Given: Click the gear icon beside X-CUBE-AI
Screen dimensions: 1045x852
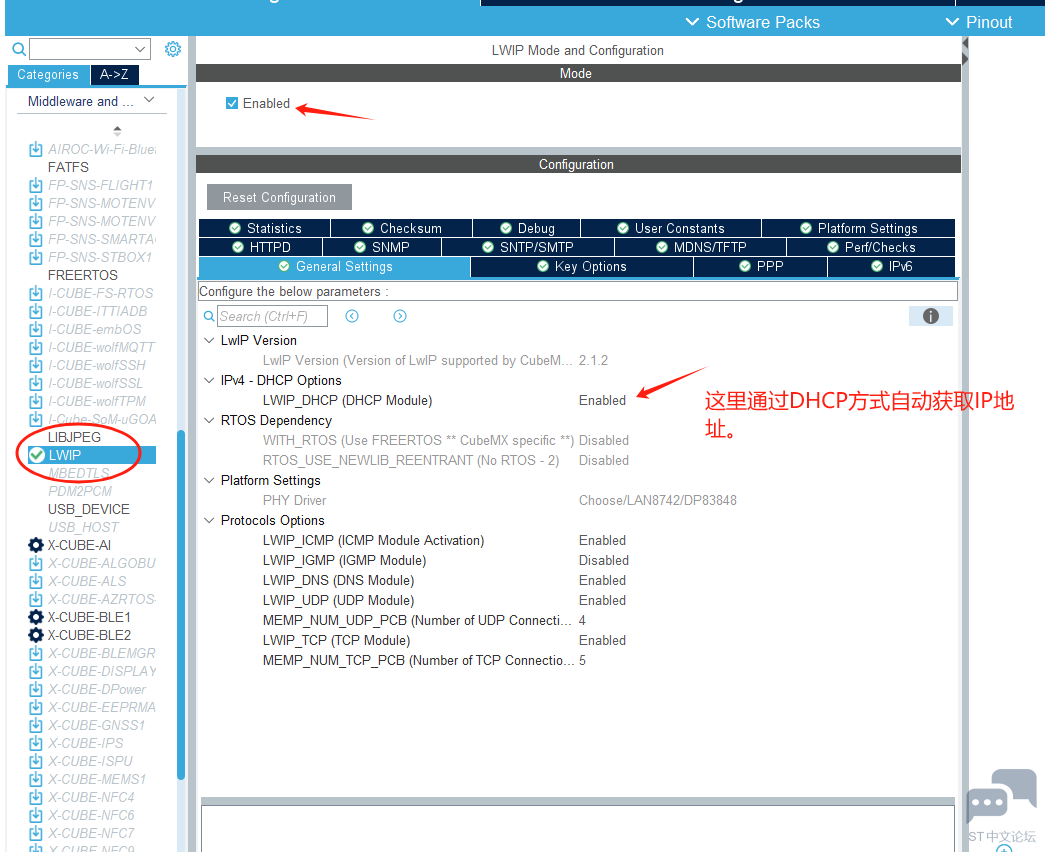Looking at the screenshot, I should coord(36,545).
